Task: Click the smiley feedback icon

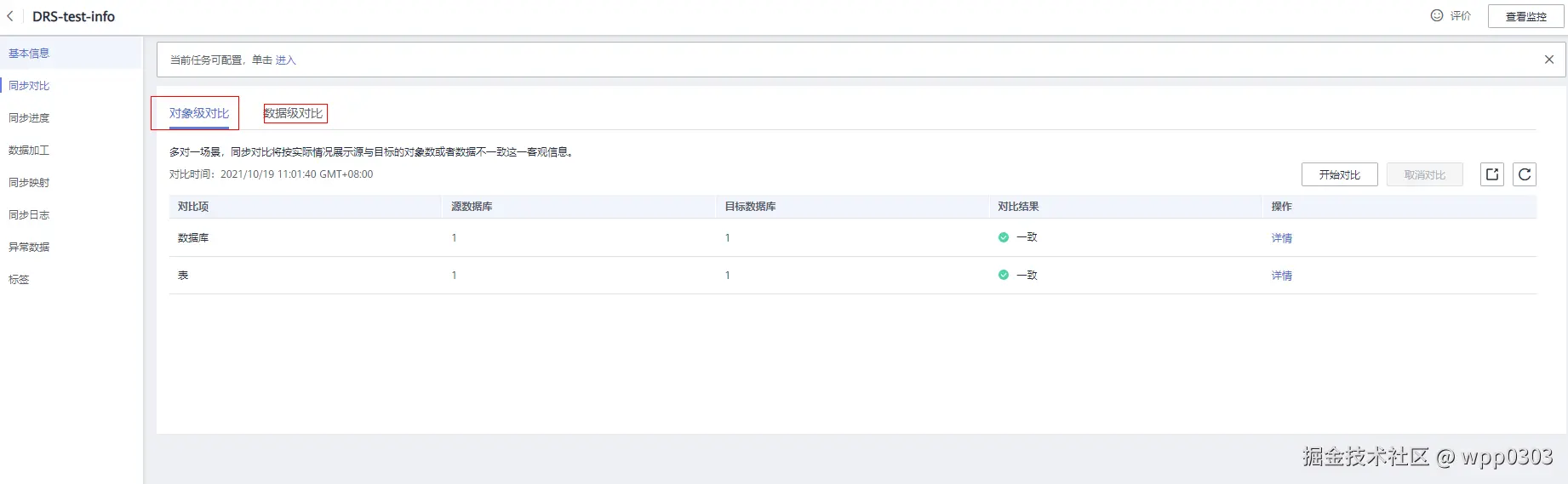Action: tap(1437, 15)
